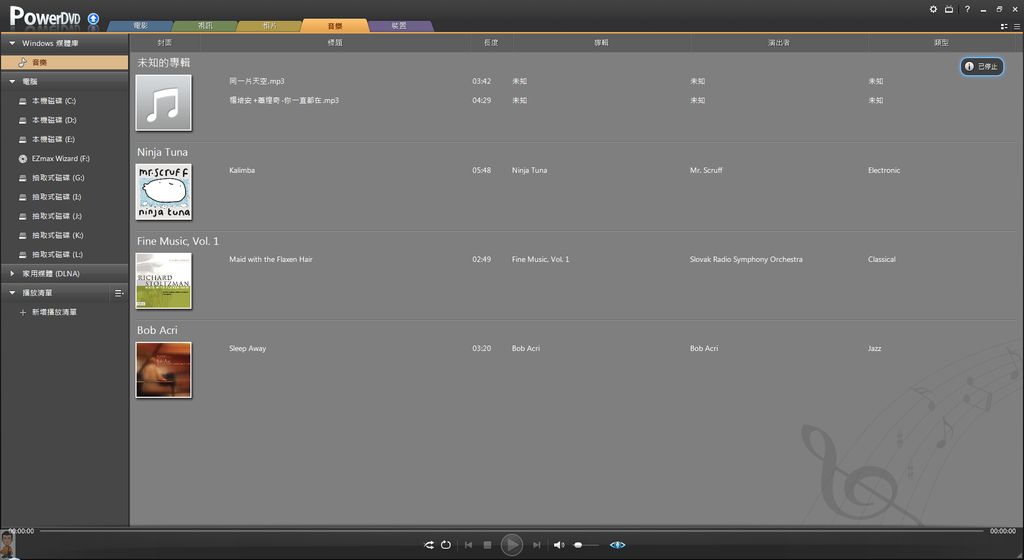Click the playback progress seek bar
The height and width of the screenshot is (560, 1024).
tap(511, 531)
